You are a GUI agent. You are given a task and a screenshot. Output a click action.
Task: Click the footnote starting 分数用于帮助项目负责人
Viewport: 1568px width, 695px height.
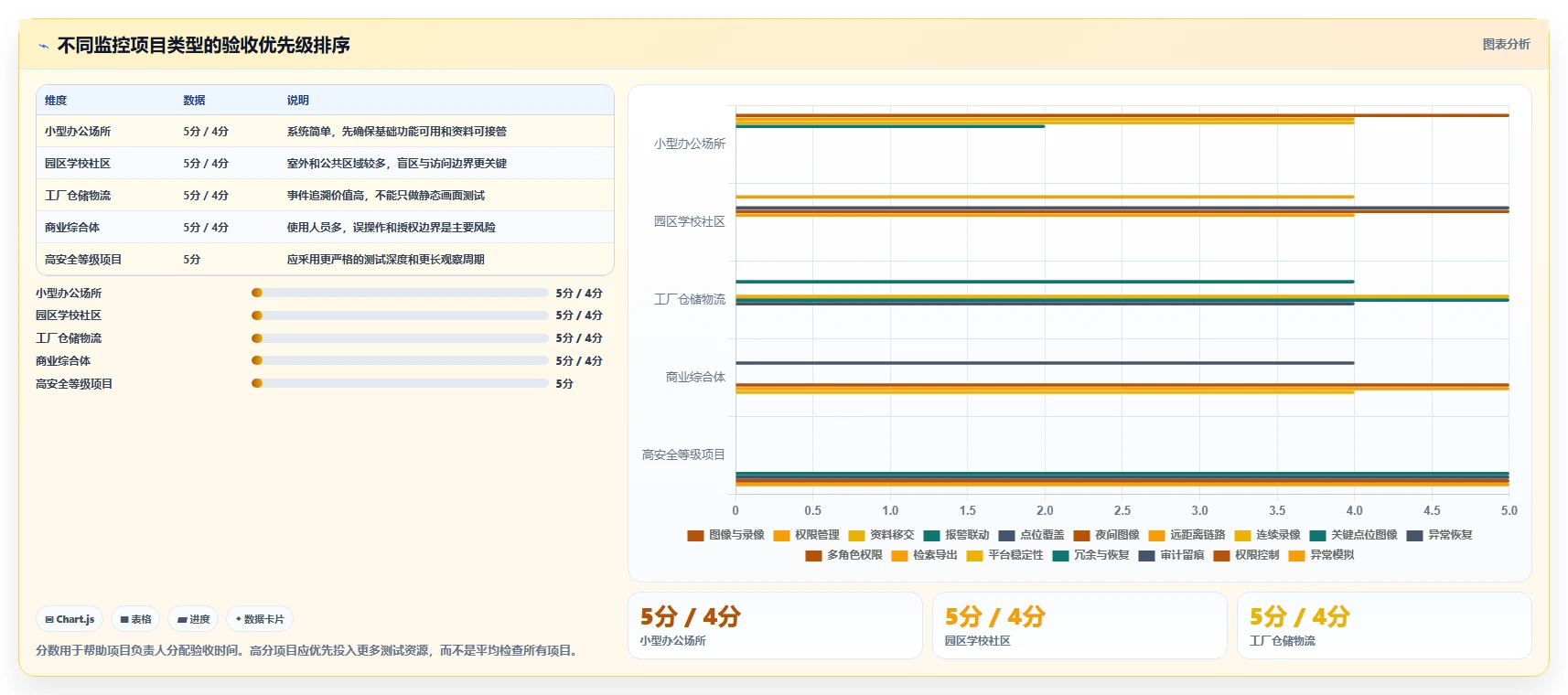(x=307, y=651)
